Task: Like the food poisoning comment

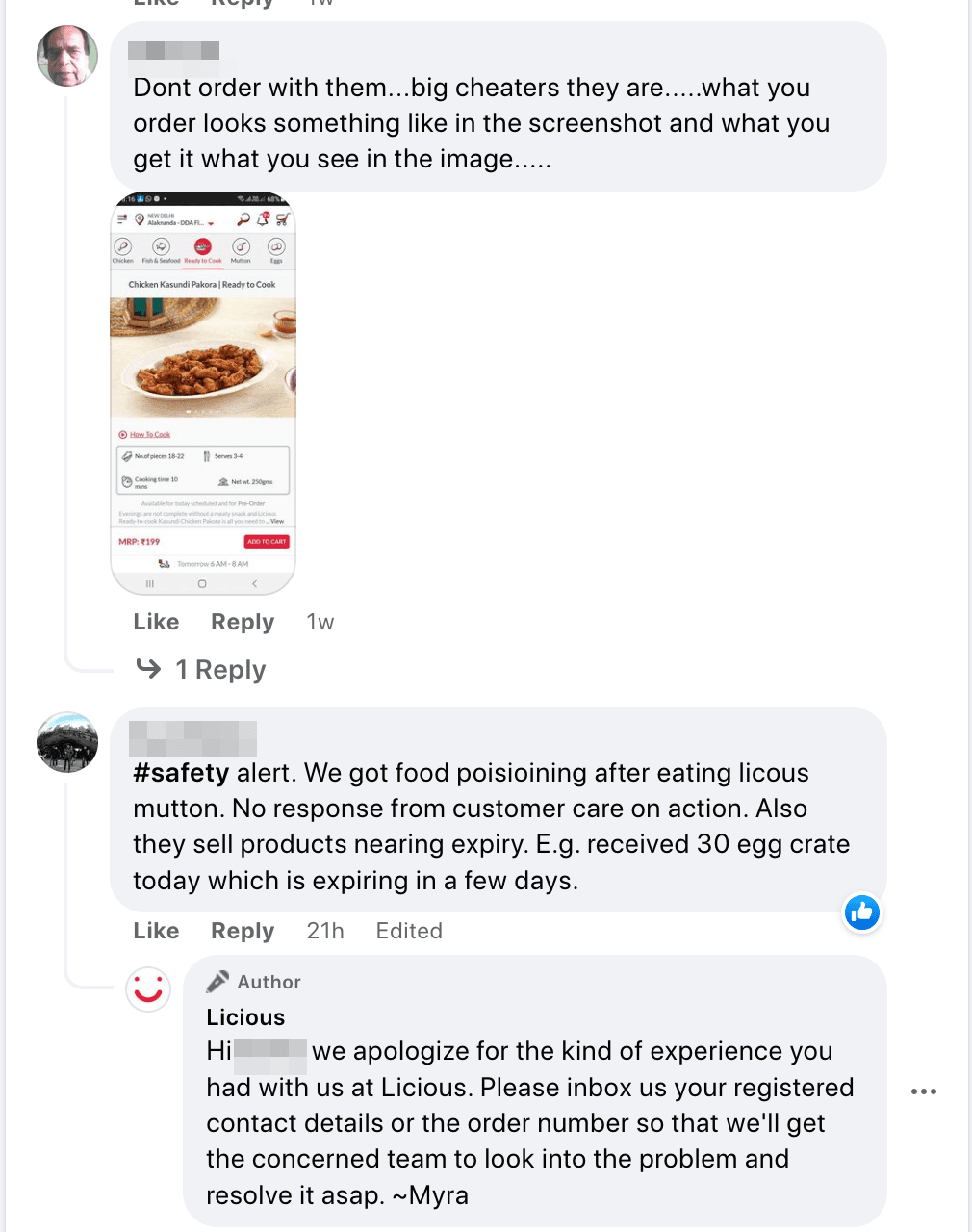Action: click(x=156, y=931)
